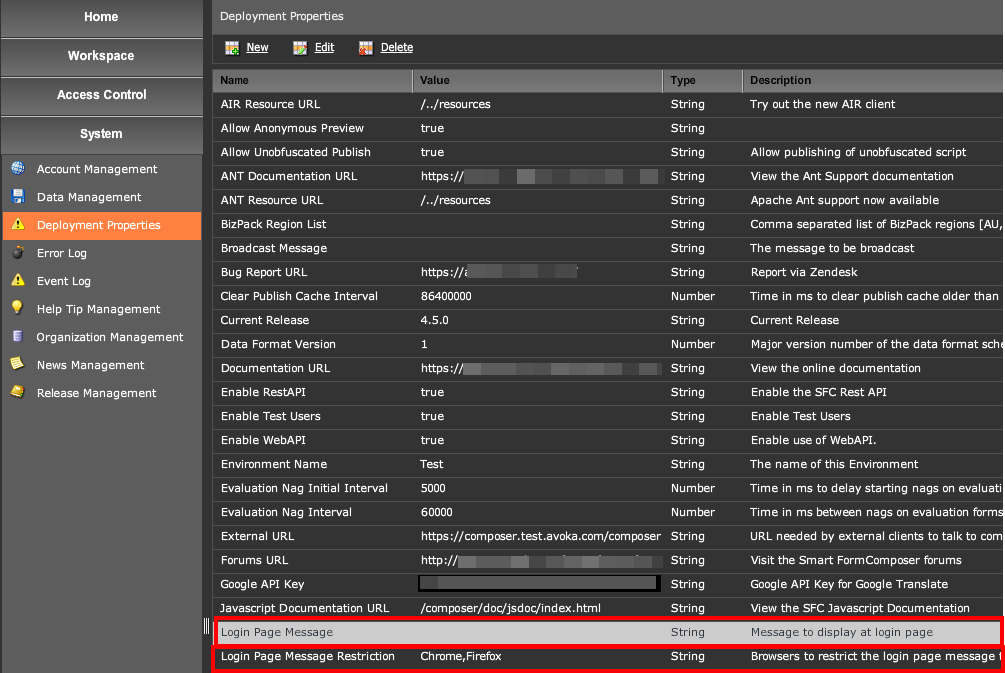Select Login Page Message Restriction row

click(x=608, y=656)
